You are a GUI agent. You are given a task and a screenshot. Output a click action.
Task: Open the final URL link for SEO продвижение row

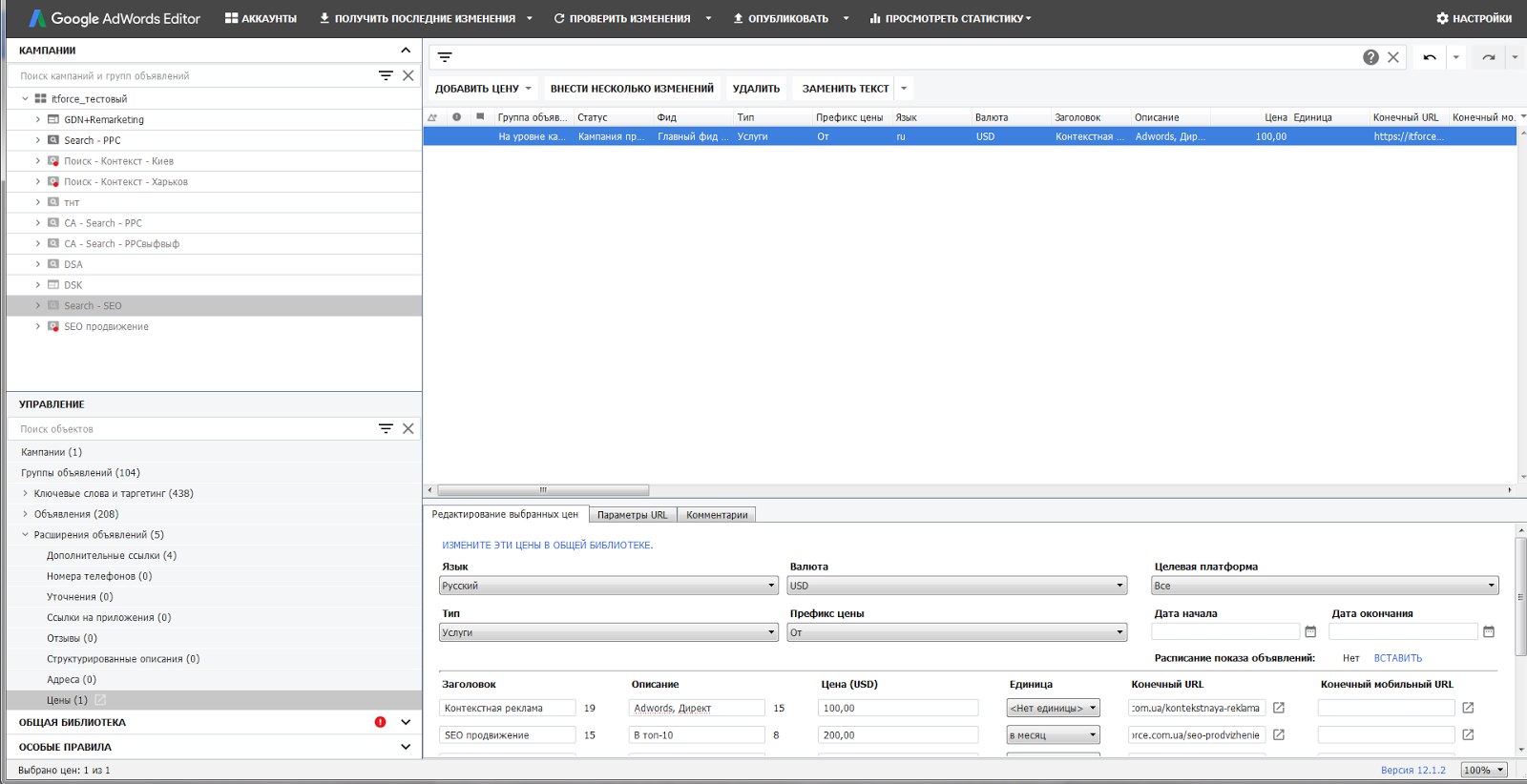click(1279, 734)
